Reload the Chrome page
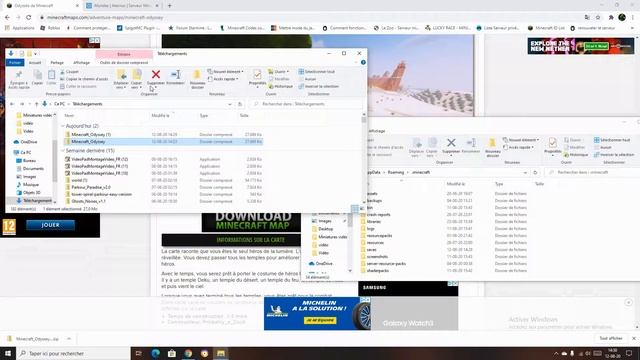 pos(29,18)
